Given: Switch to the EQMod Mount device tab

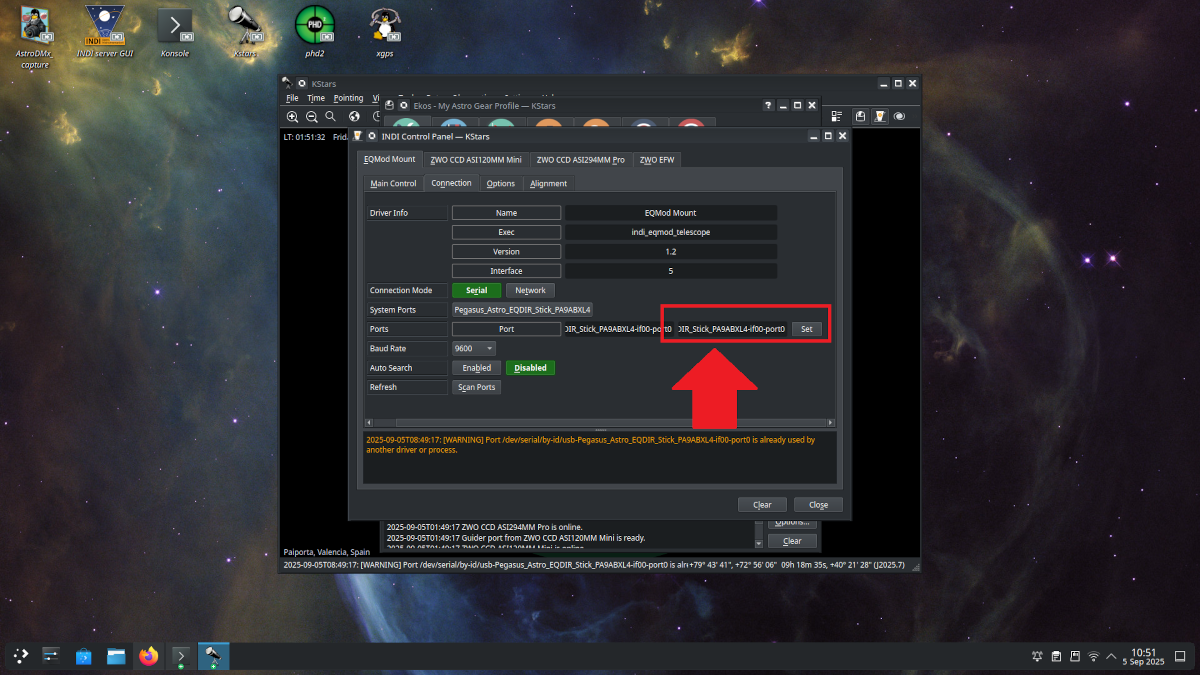Looking at the screenshot, I should click(x=389, y=159).
